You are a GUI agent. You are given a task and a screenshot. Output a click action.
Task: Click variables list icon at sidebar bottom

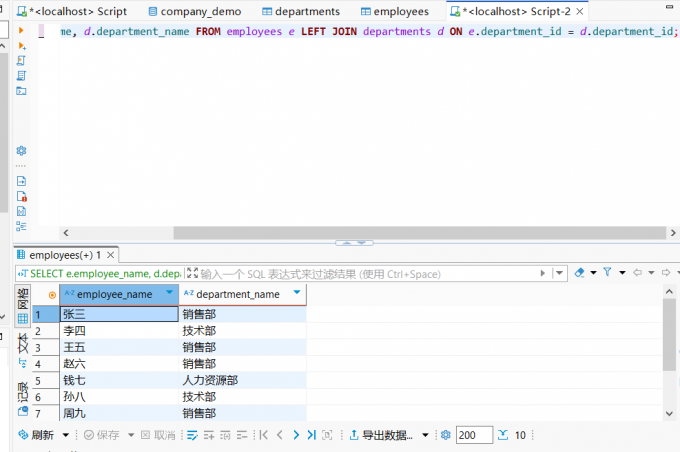21,226
